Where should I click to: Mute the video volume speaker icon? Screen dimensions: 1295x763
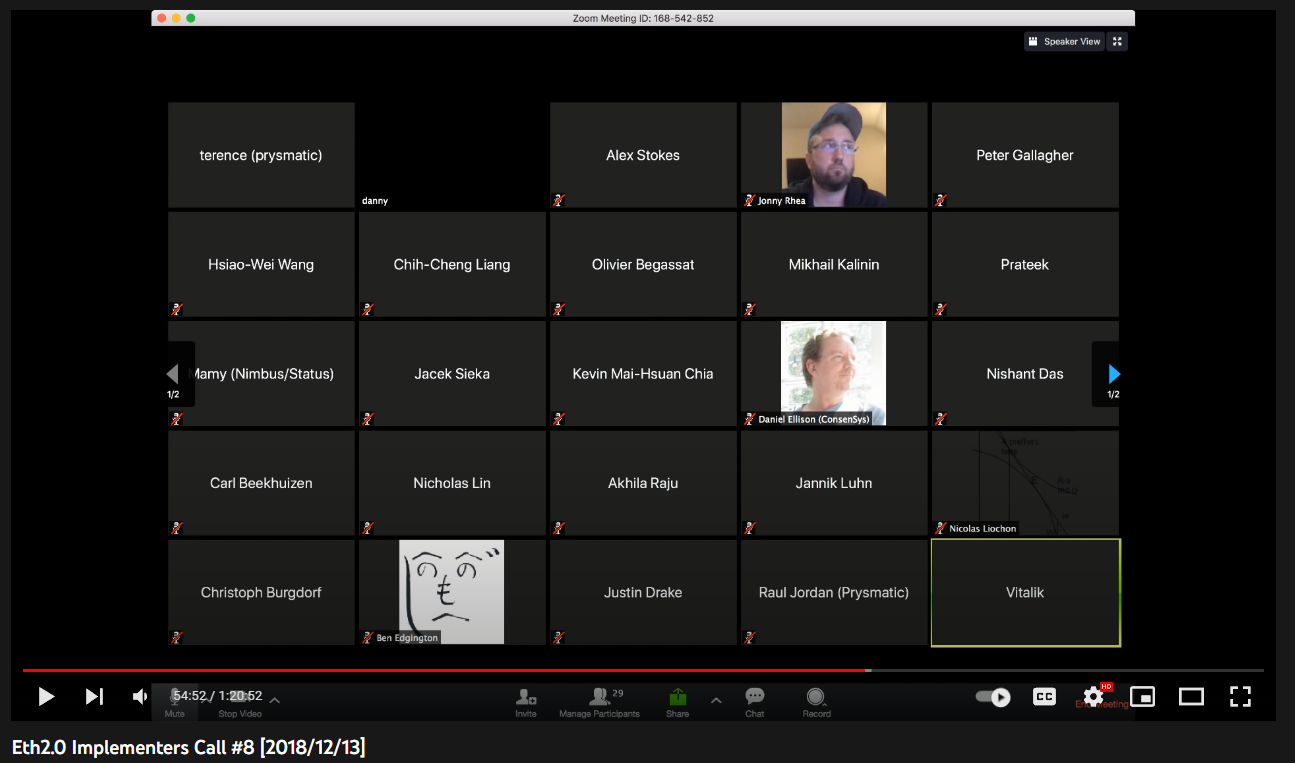pyautogui.click(x=140, y=697)
